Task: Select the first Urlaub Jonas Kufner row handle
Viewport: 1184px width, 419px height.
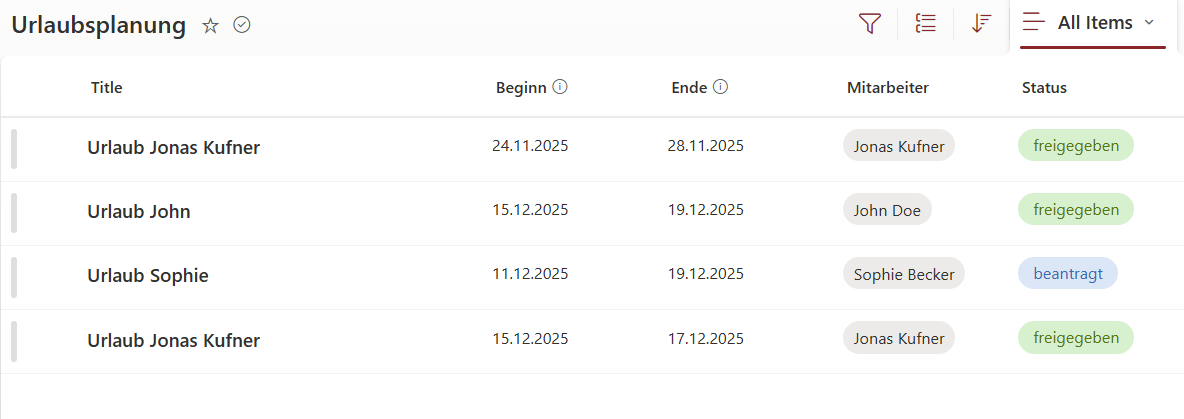Action: (x=14, y=148)
